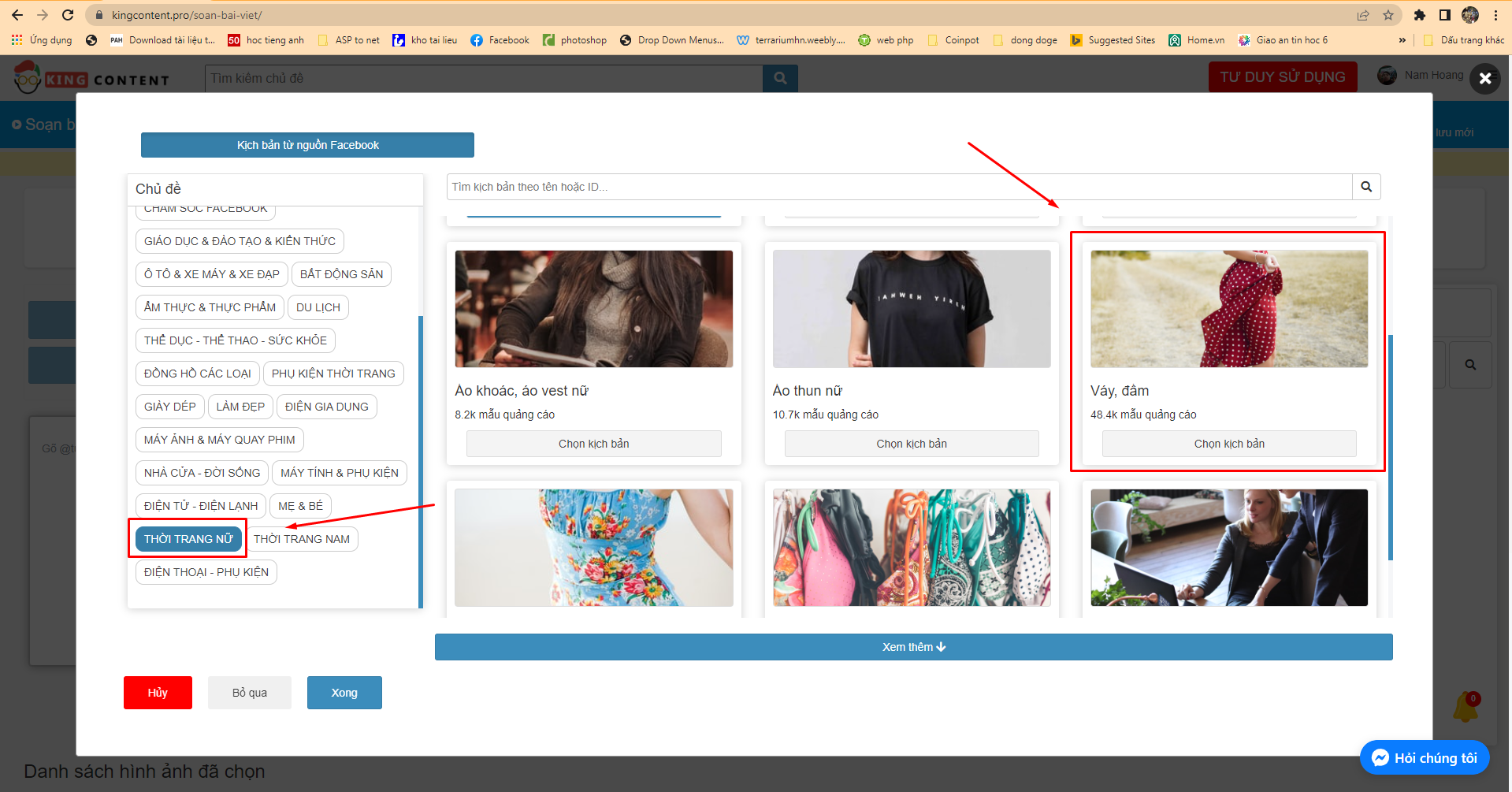The height and width of the screenshot is (792, 1512).
Task: Select the GIÀY DÉP topic
Action: click(169, 407)
